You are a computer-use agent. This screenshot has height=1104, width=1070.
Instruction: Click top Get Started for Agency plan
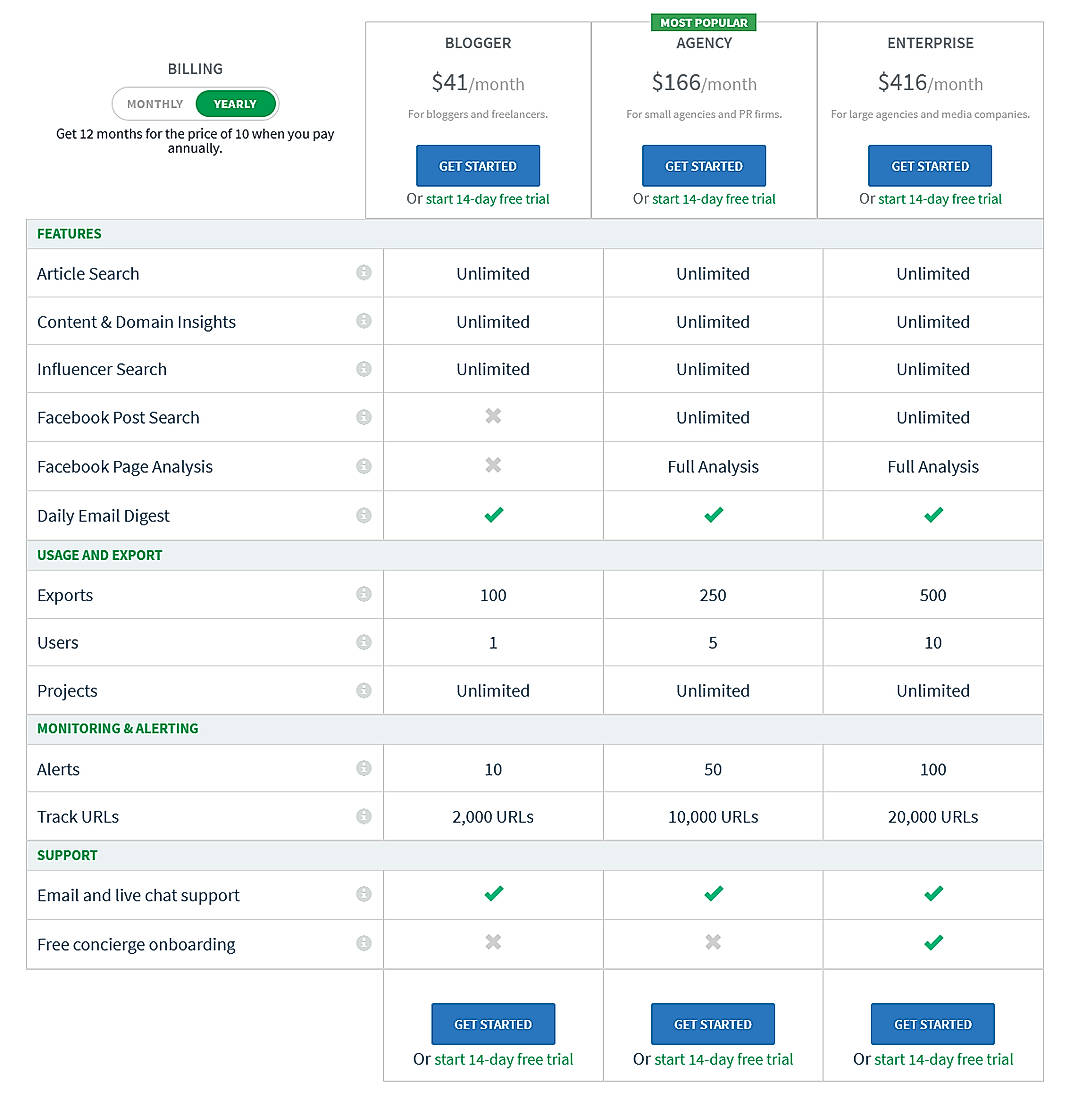[704, 166]
